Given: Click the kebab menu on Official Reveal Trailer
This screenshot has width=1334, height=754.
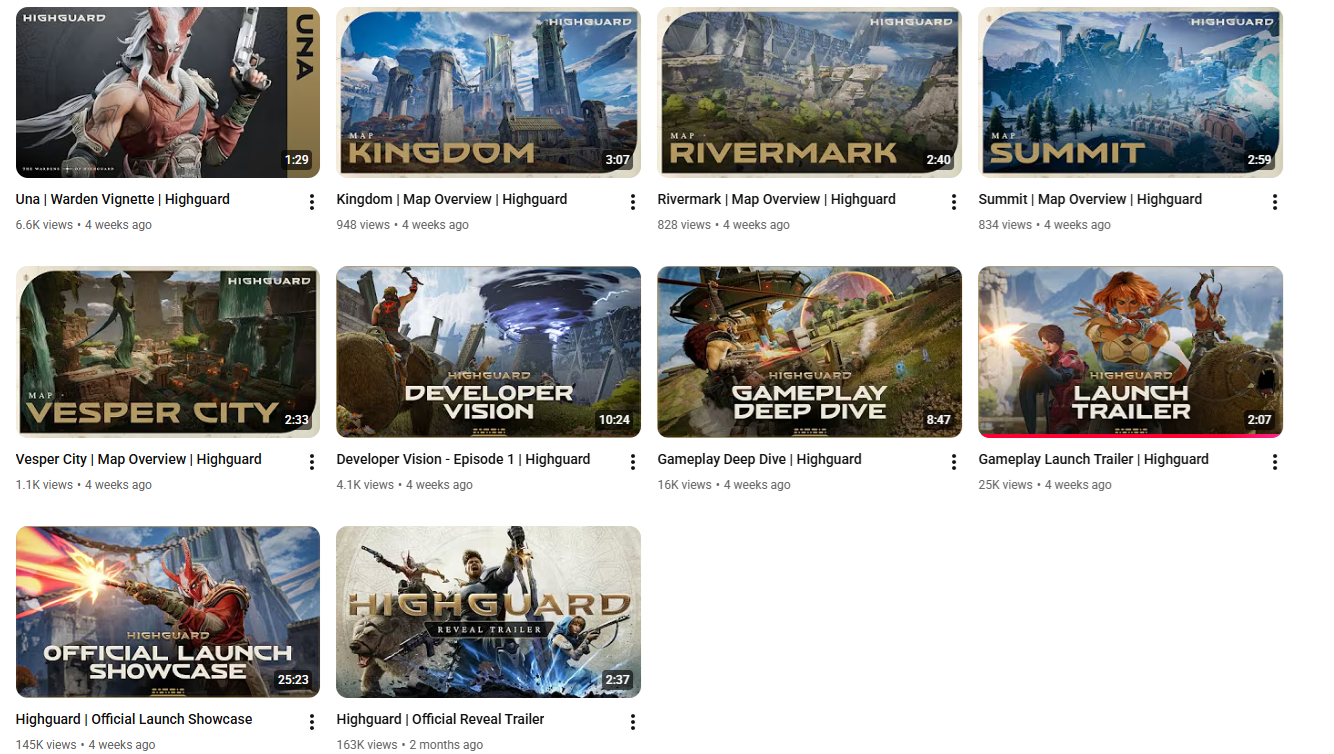Looking at the screenshot, I should tap(632, 721).
